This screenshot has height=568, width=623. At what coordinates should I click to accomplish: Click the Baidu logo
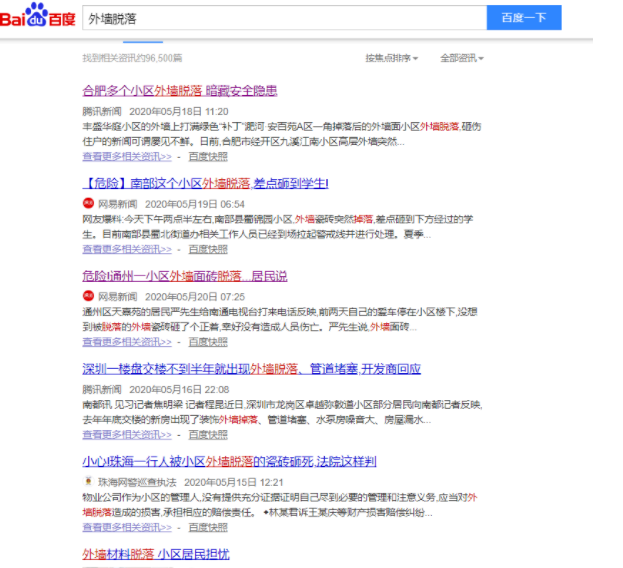tap(37, 15)
